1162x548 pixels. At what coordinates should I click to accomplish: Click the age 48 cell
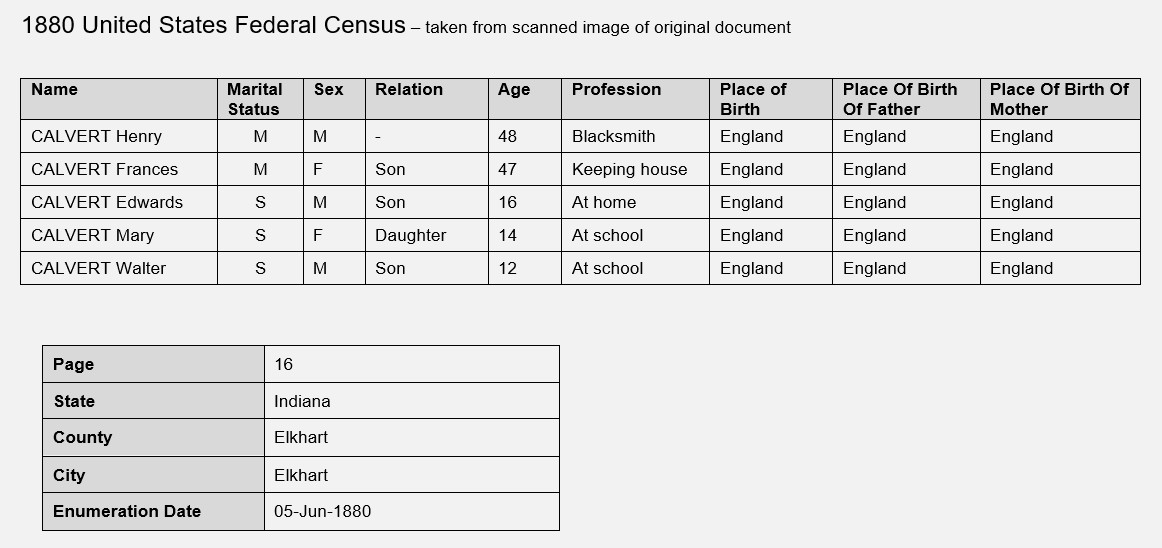pyautogui.click(x=525, y=136)
